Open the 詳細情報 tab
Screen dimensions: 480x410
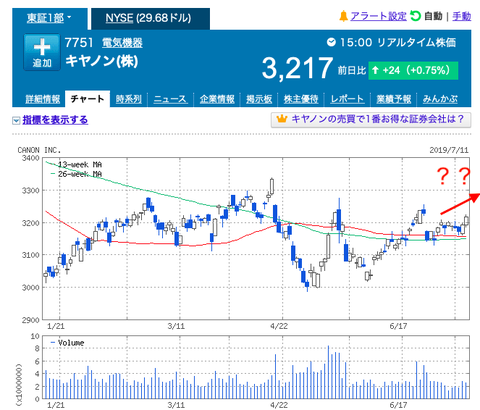pyautogui.click(x=43, y=99)
